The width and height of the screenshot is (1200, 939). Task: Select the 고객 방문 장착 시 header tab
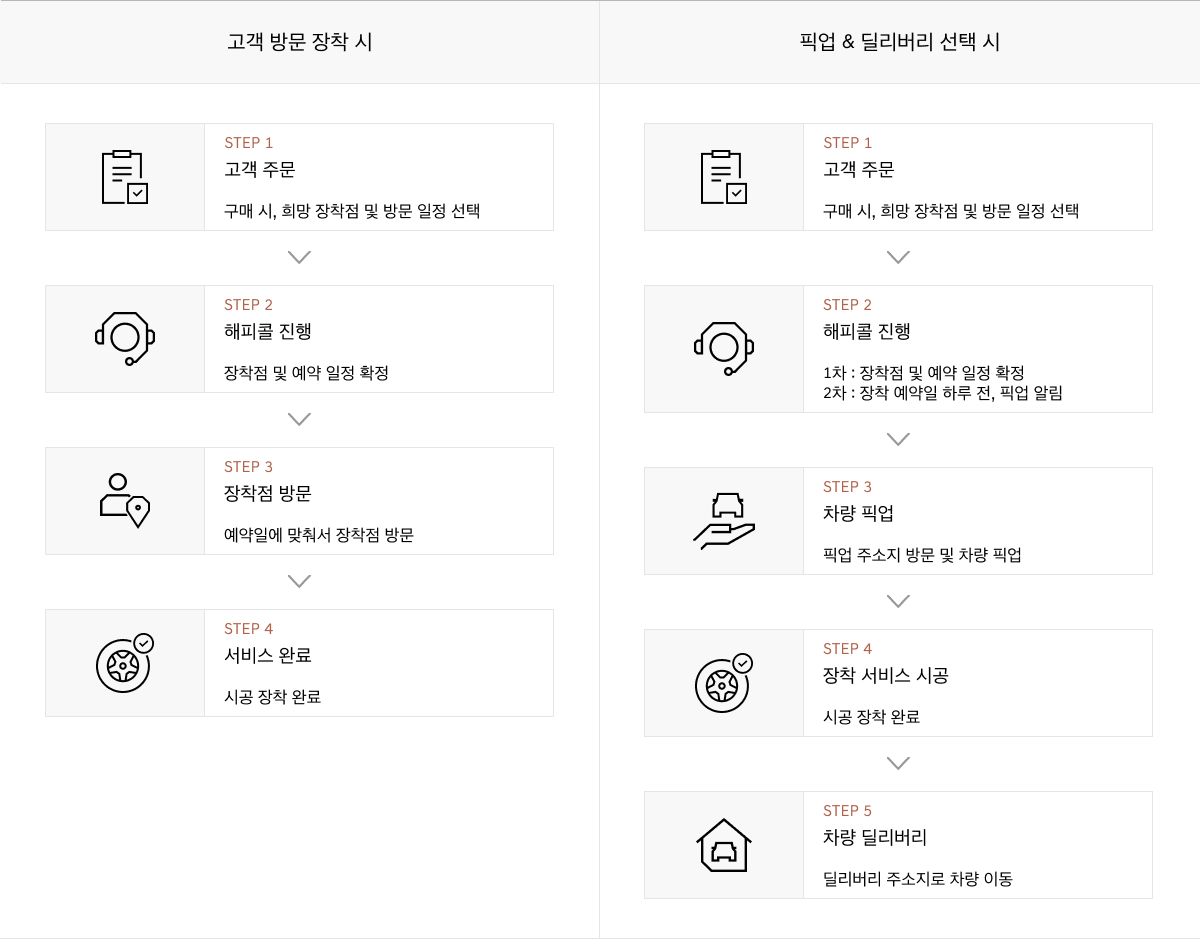click(x=300, y=42)
